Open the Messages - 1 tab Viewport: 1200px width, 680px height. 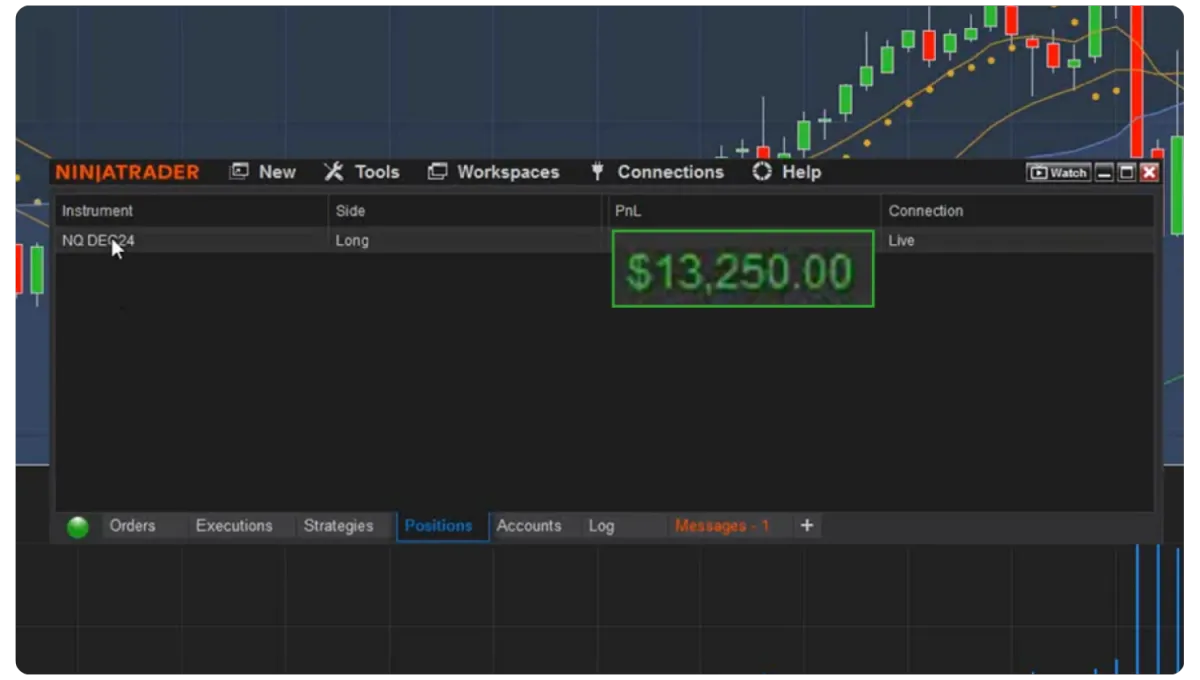(x=722, y=526)
